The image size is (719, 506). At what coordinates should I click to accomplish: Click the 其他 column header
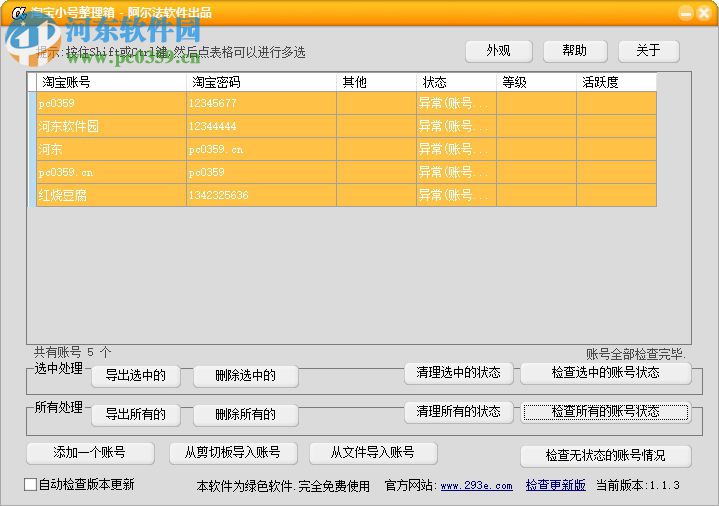(376, 82)
